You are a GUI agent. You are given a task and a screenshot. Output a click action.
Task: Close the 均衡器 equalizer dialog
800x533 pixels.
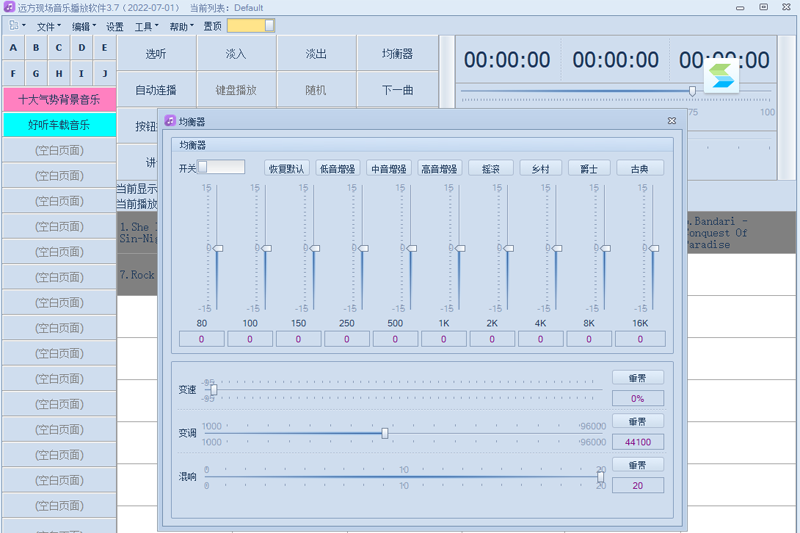click(x=672, y=121)
